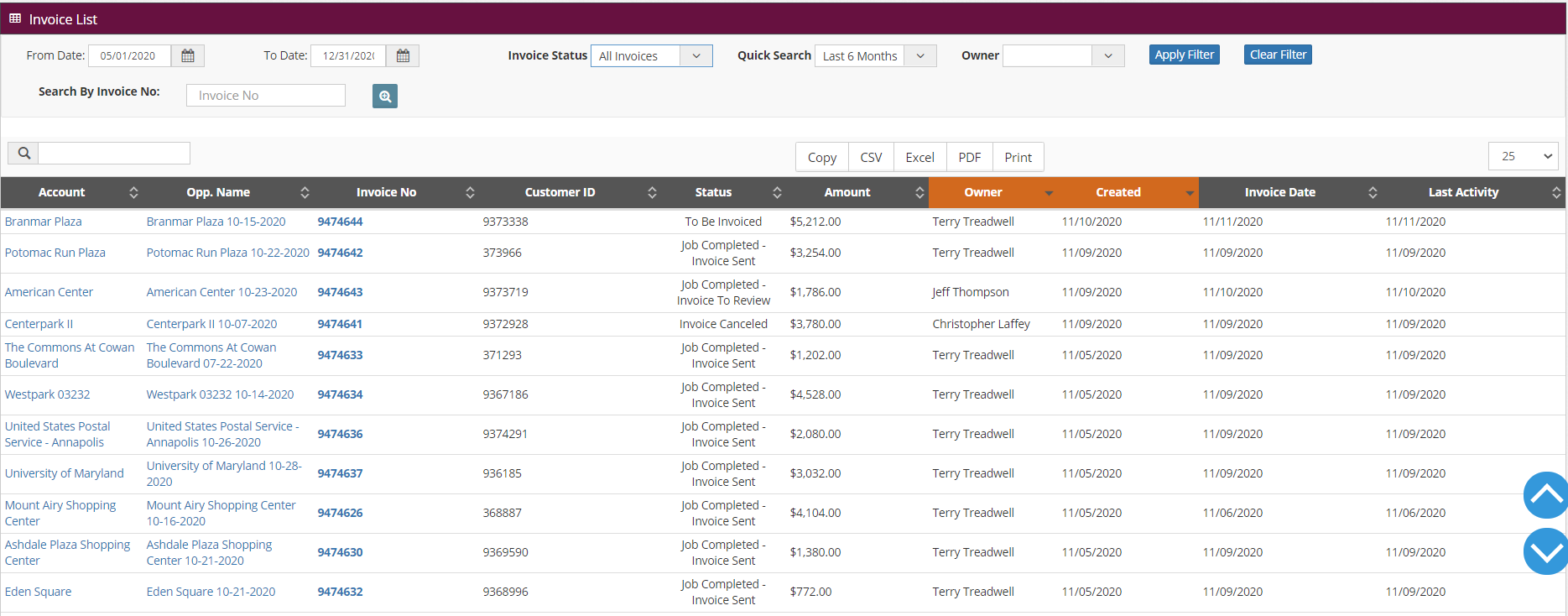Open the Potomac Run Plaza account link
The height and width of the screenshot is (616, 1568).
[x=55, y=253]
